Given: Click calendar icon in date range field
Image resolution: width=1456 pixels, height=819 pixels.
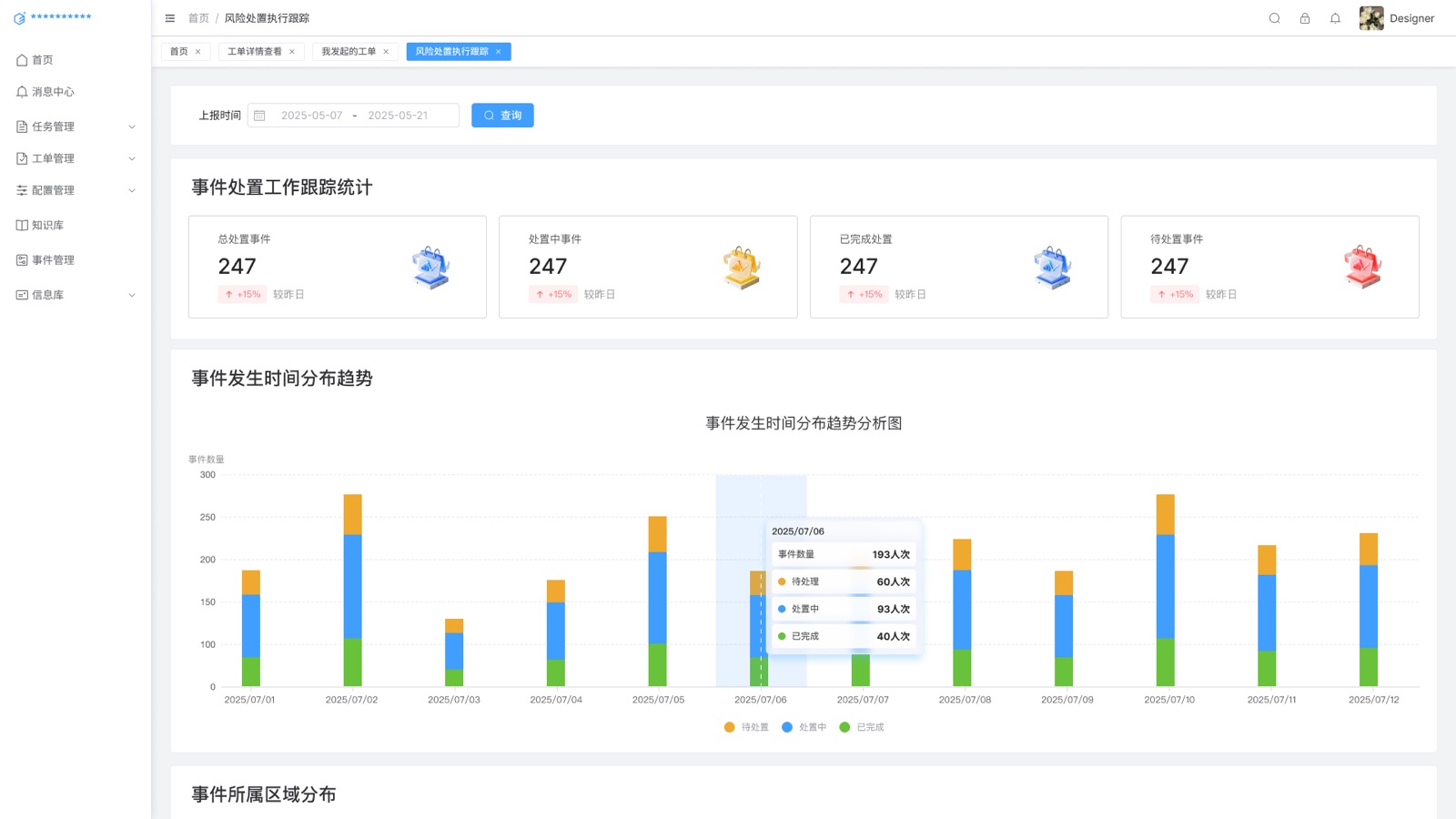Looking at the screenshot, I should click(x=259, y=116).
